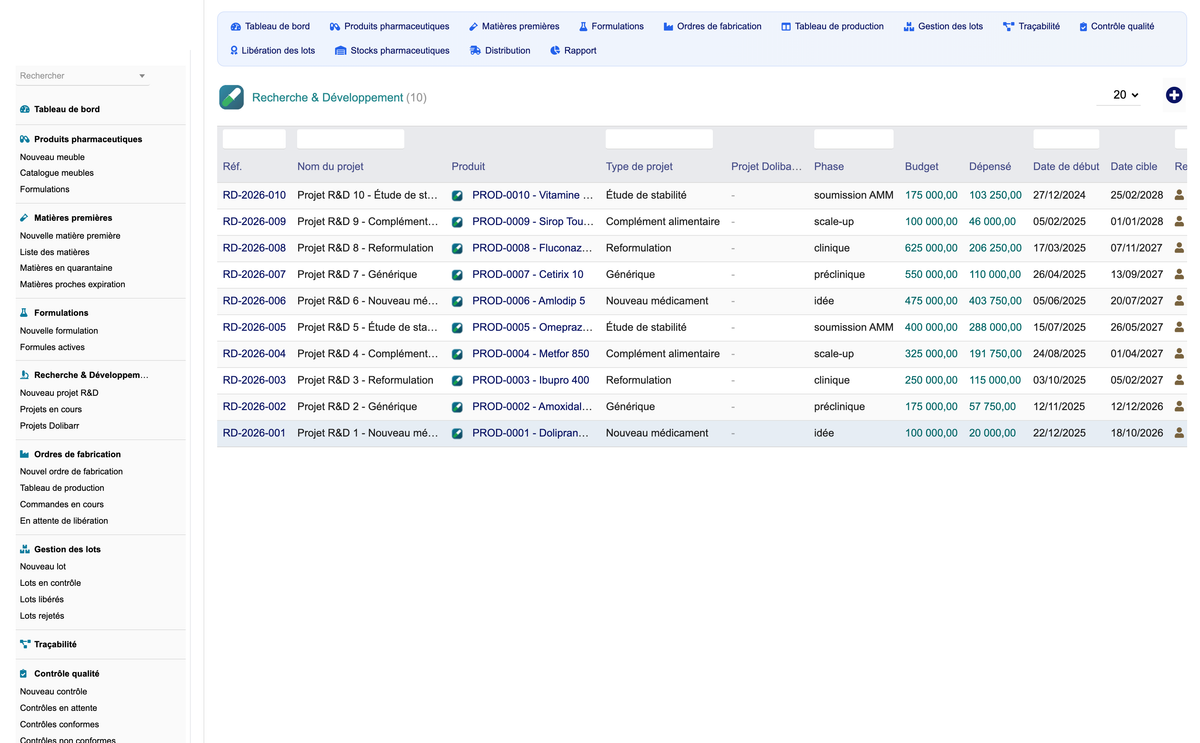Click sidebar Gestion des lots icon
The width and height of the screenshot is (1200, 743).
coord(25,550)
